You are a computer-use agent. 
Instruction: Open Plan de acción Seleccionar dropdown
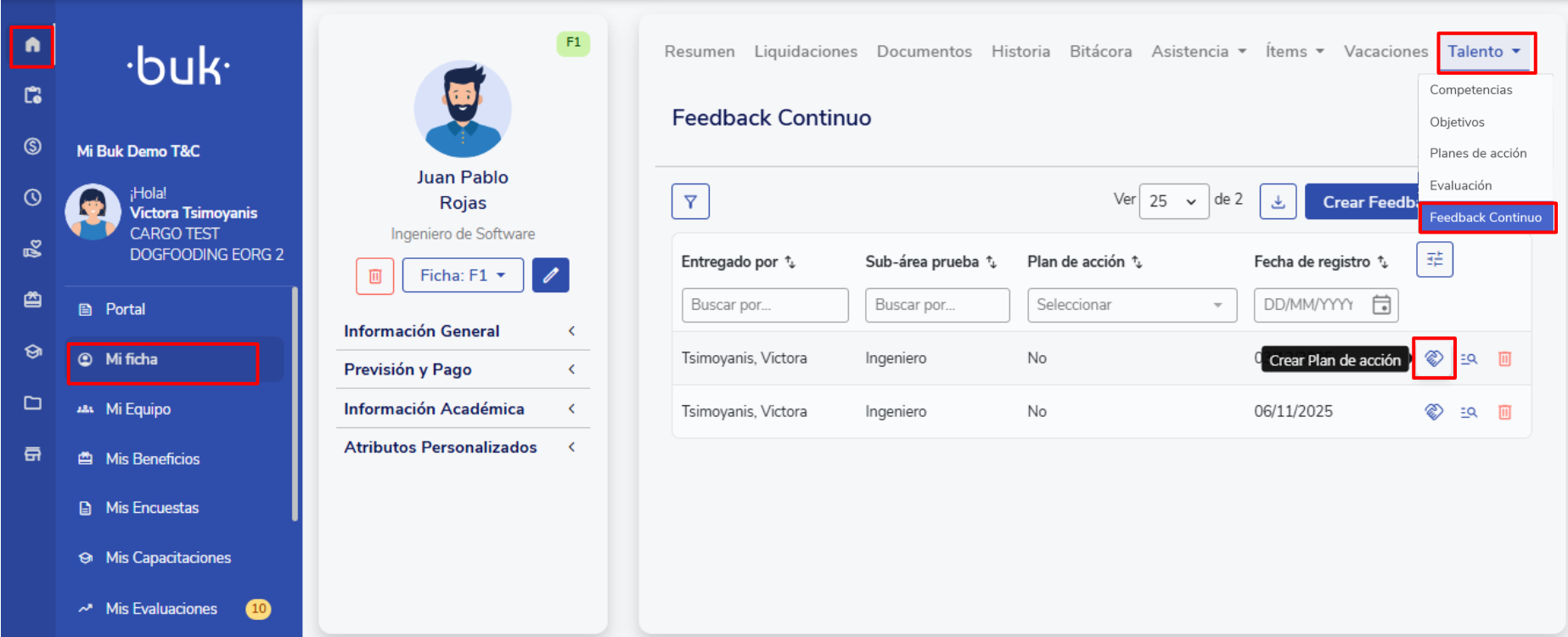1129,305
